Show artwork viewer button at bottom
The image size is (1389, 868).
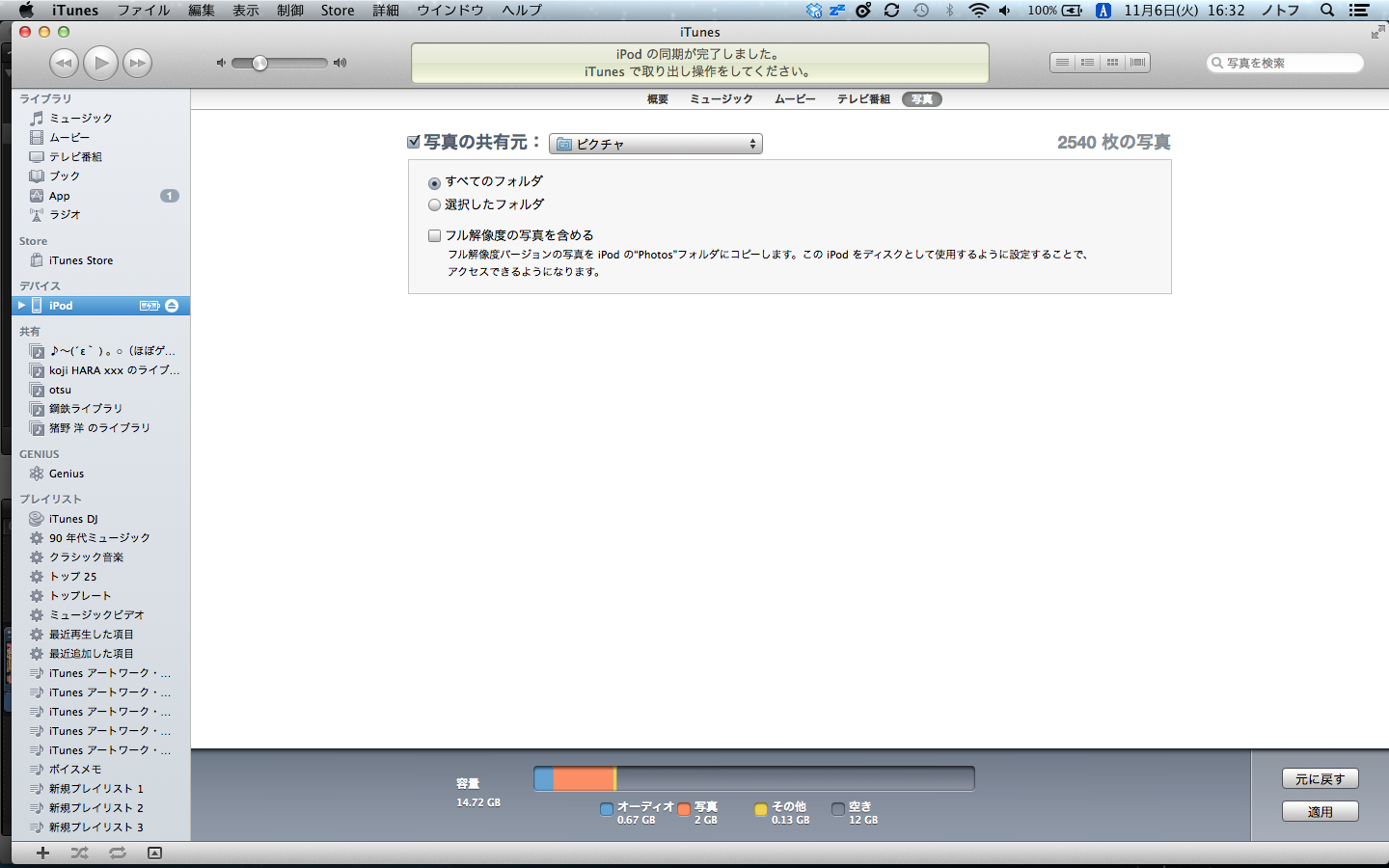coord(154,853)
